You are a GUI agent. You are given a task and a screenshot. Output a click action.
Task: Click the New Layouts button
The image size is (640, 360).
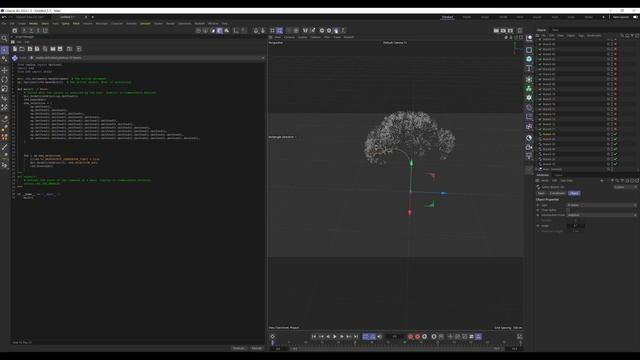(x=621, y=17)
